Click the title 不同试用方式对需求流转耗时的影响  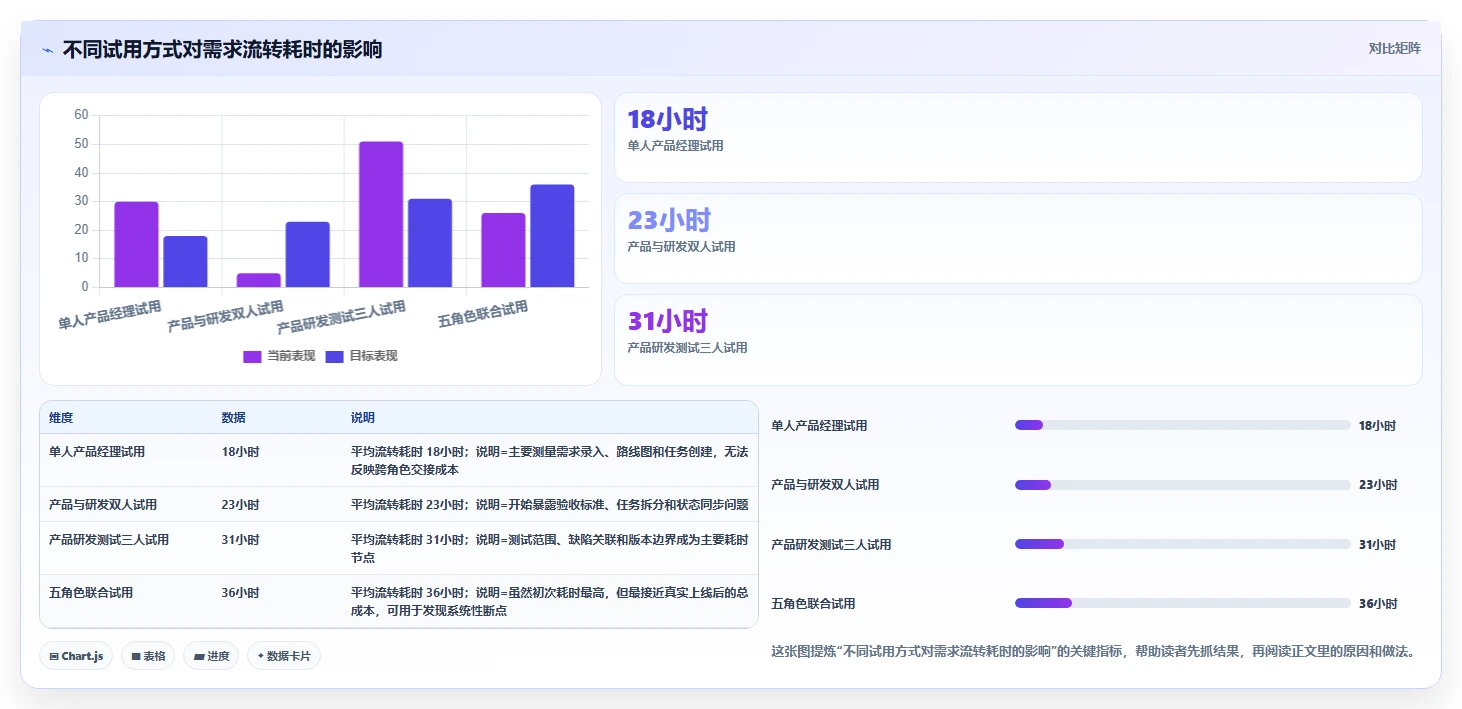(x=222, y=50)
